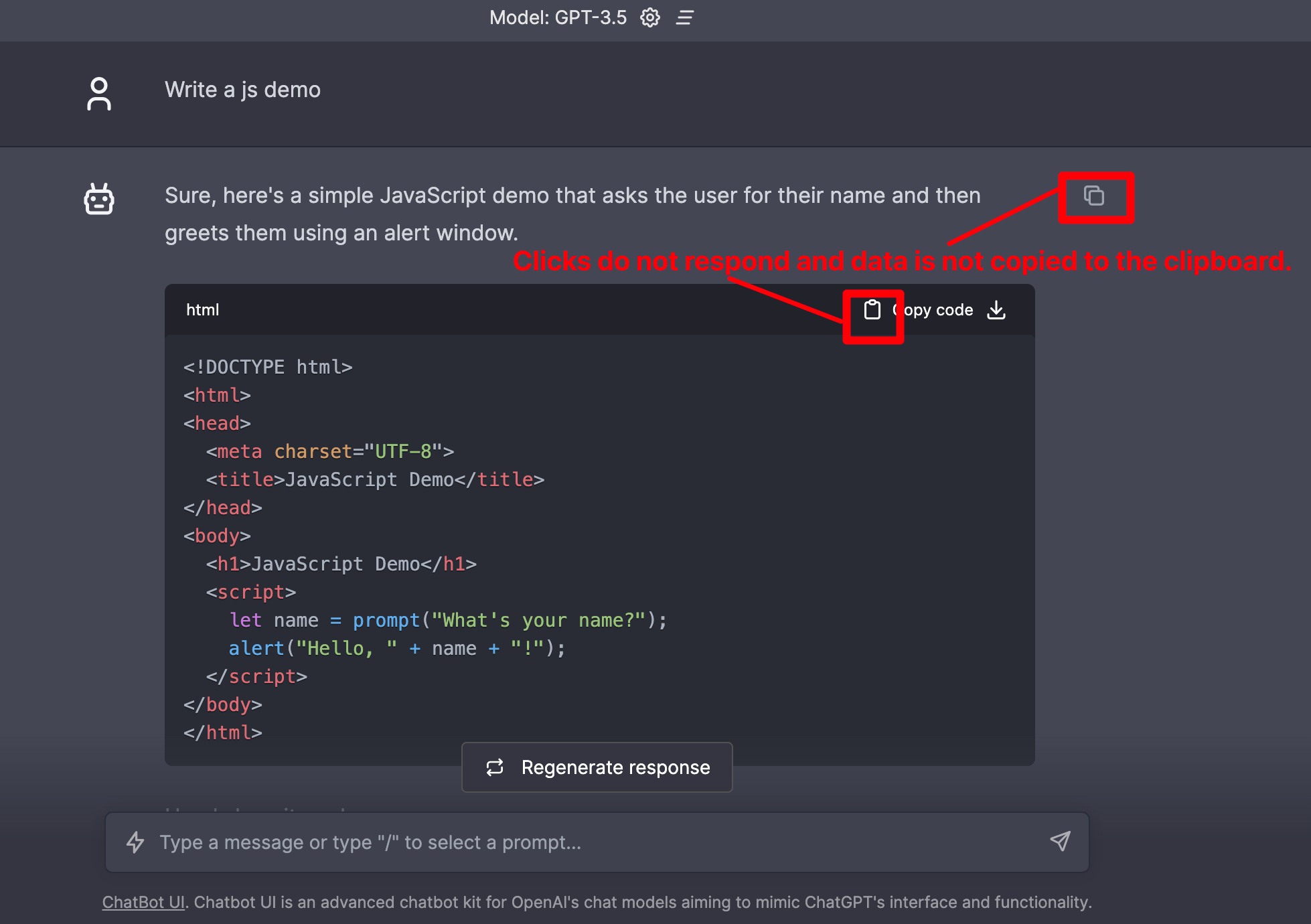Image resolution: width=1311 pixels, height=924 pixels.
Task: Click the alert Hello code line
Action: click(x=397, y=648)
